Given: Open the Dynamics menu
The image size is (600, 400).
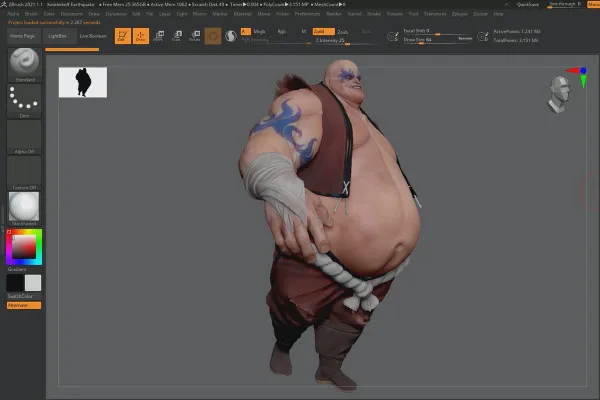Looking at the screenshot, I should coord(116,14).
